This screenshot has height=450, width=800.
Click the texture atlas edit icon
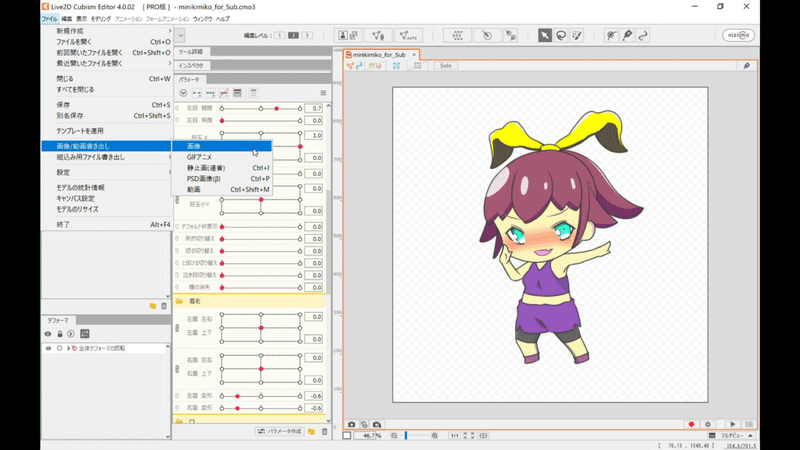tap(348, 35)
